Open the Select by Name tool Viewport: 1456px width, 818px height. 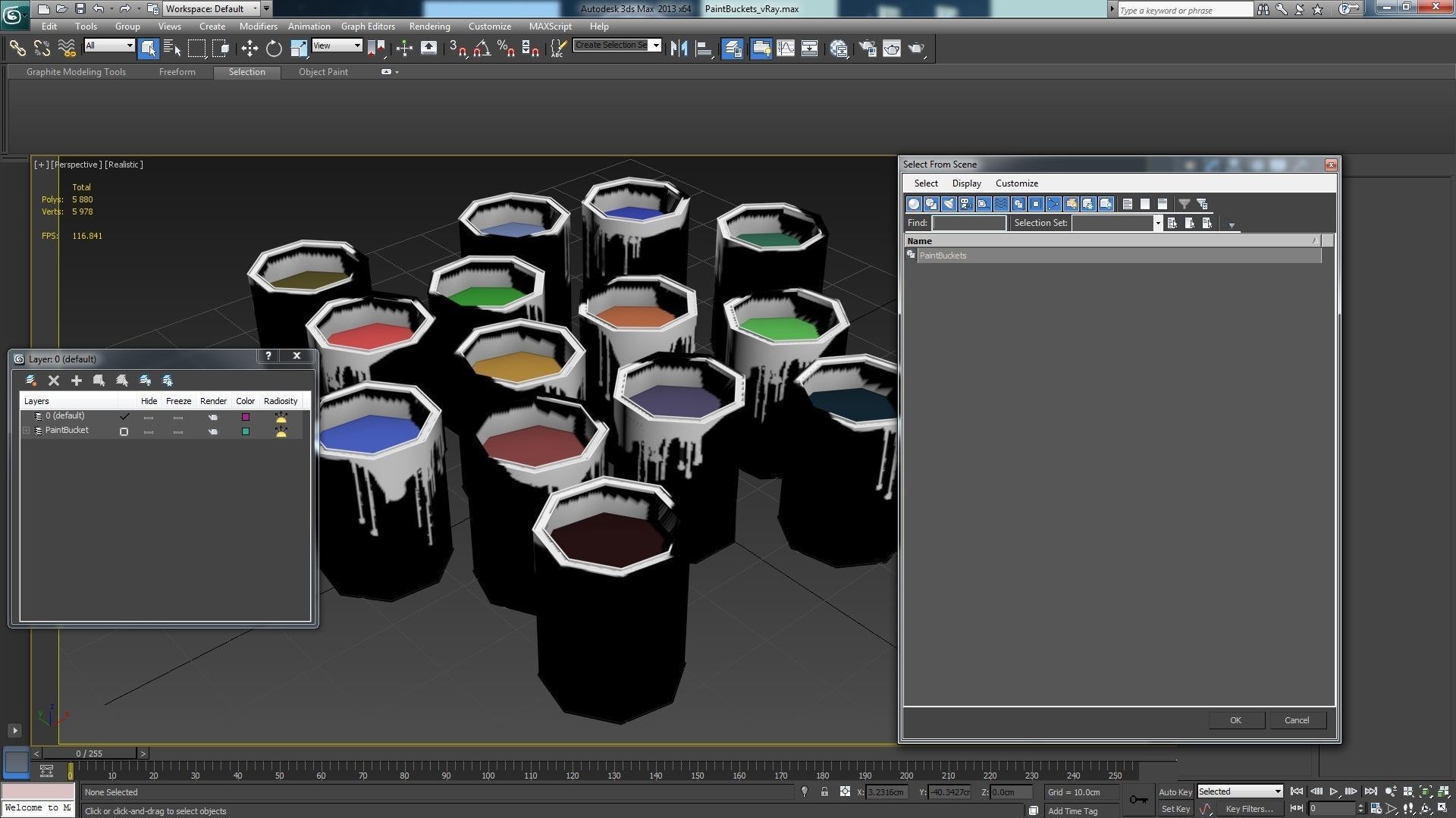(x=172, y=49)
